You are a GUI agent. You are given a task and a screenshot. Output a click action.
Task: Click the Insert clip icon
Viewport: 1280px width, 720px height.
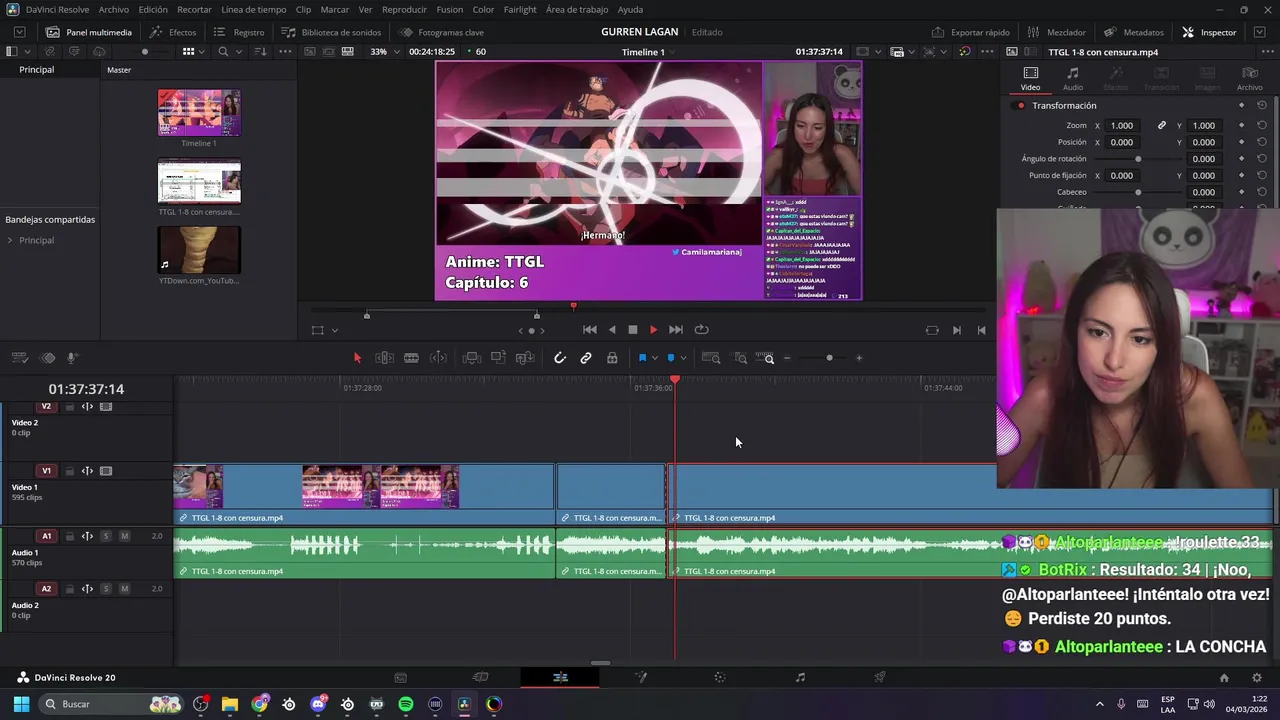pos(471,358)
